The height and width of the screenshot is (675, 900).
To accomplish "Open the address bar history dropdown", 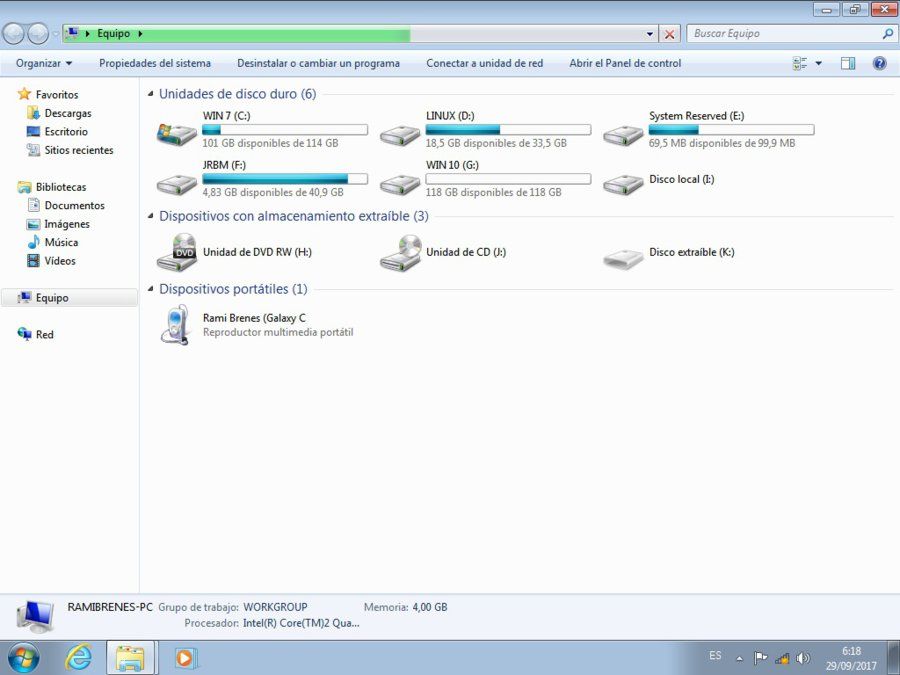I will tap(650, 34).
